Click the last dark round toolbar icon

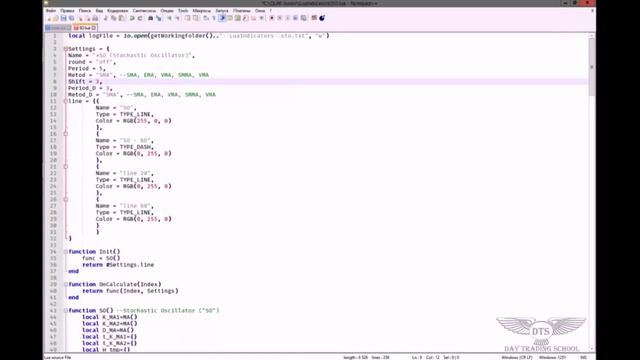click(x=322, y=18)
